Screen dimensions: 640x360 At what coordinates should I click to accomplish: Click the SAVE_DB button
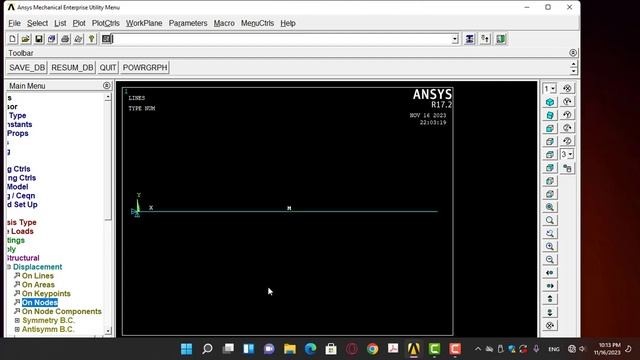click(27, 67)
